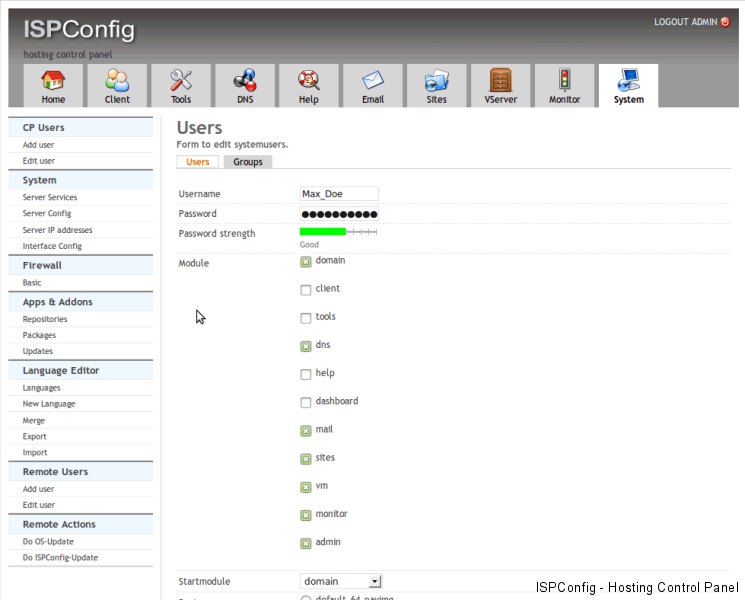Open the Tools module icon
The width and height of the screenshot is (745, 600).
click(181, 80)
